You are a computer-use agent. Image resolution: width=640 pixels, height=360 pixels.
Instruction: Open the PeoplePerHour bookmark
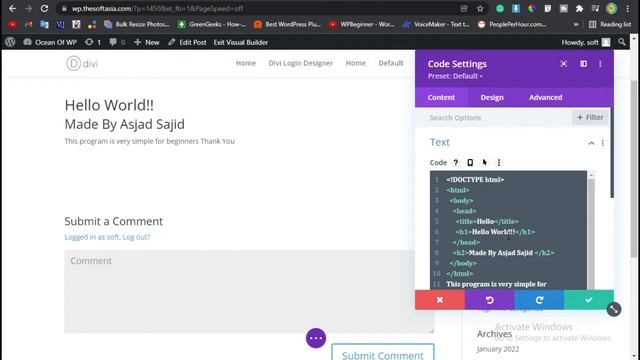click(512, 24)
